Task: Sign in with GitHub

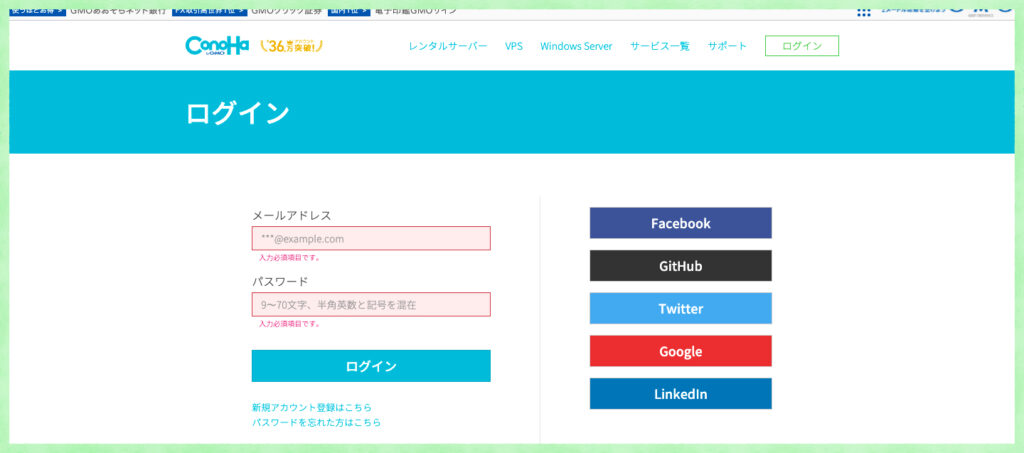Action: click(680, 266)
